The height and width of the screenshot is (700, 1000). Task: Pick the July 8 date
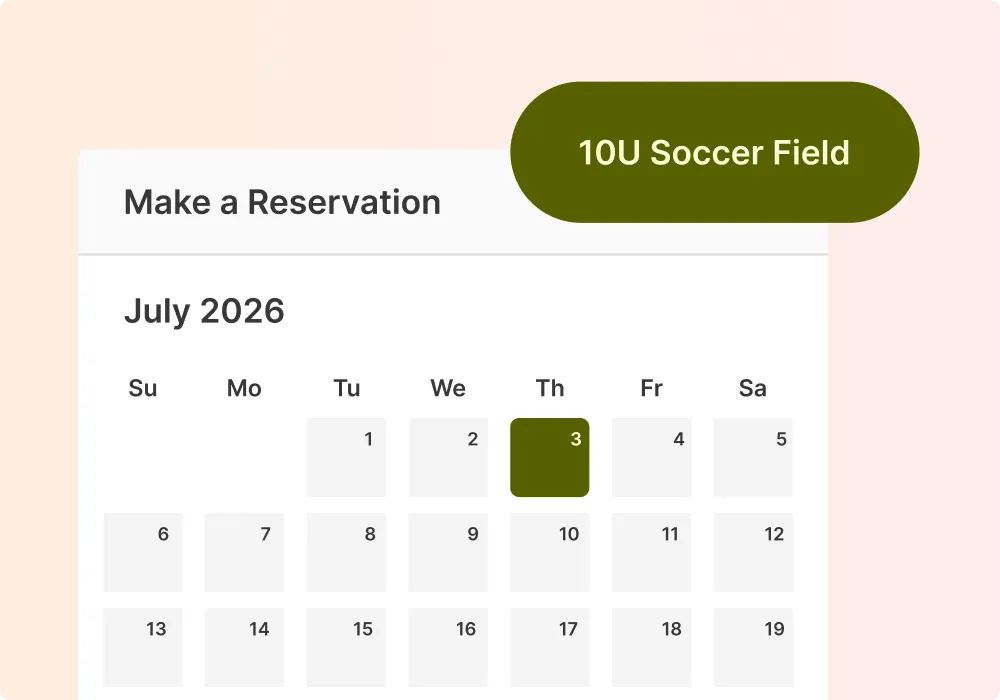pos(346,552)
